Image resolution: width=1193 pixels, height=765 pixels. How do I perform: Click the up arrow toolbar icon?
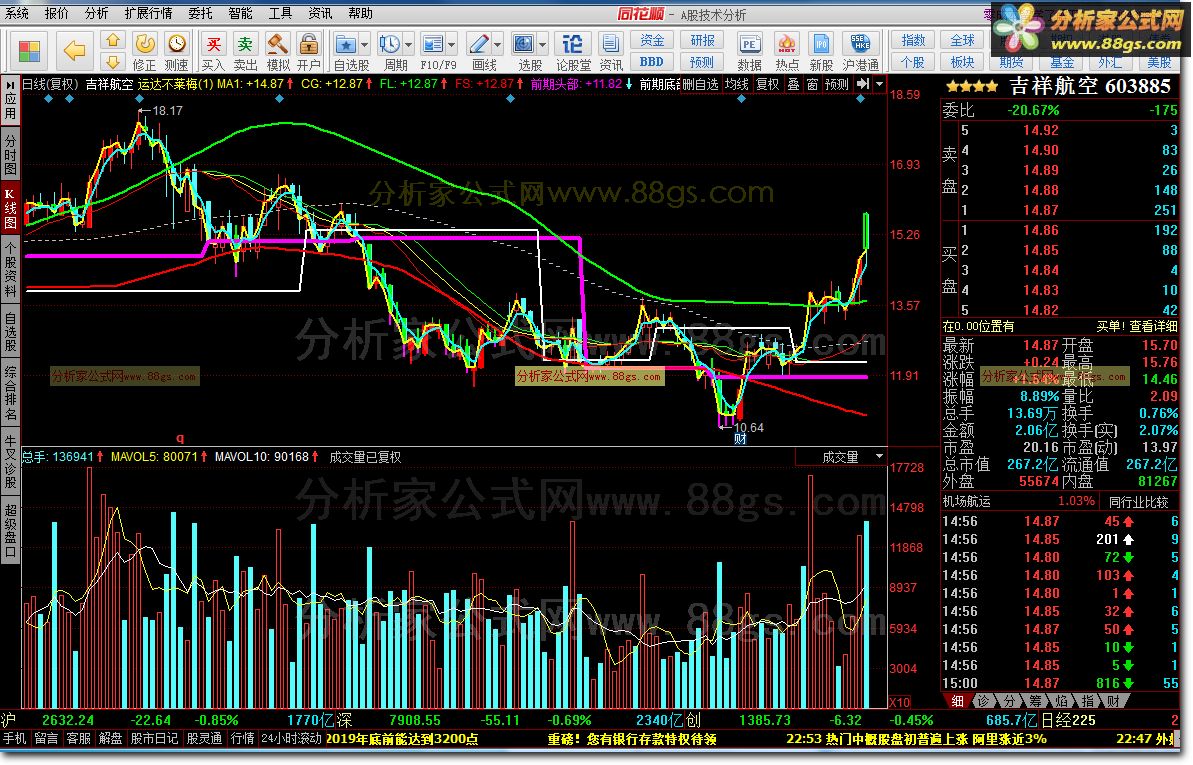(113, 40)
